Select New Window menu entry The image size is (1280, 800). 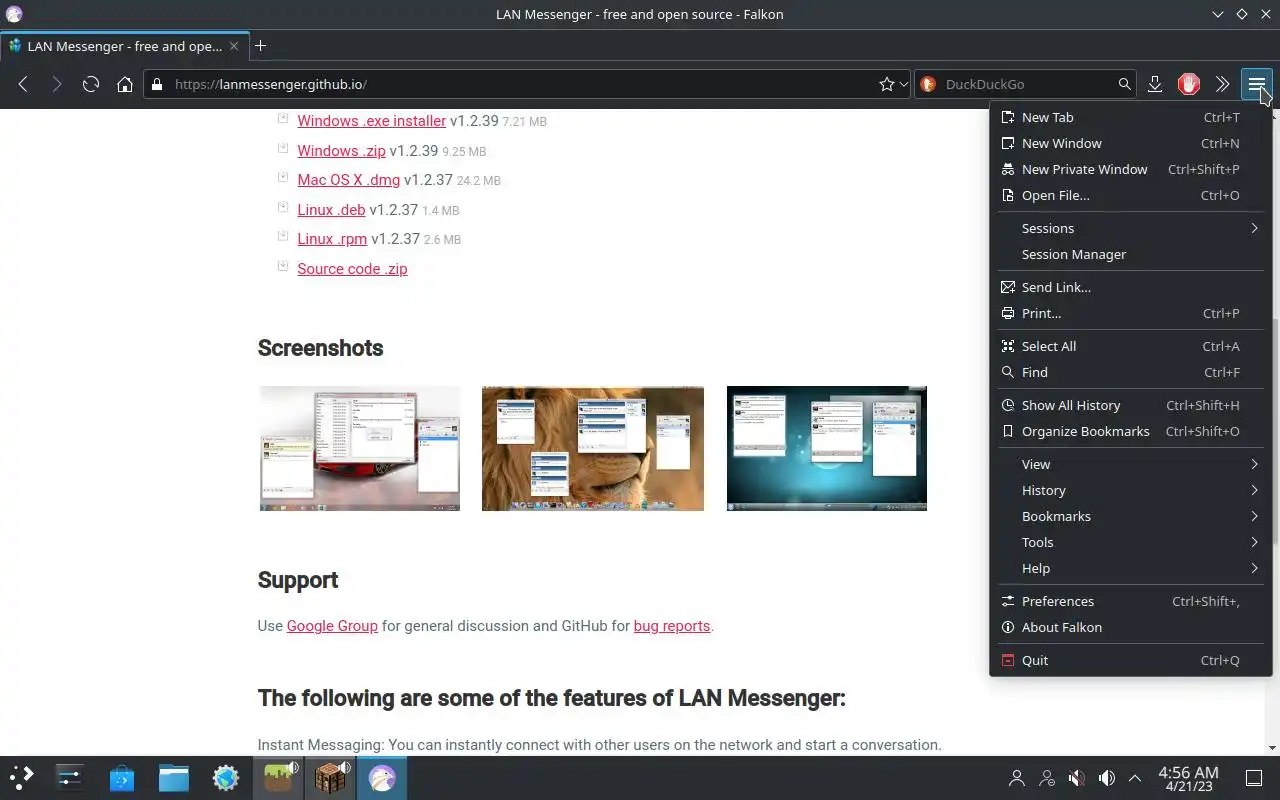click(x=1130, y=143)
